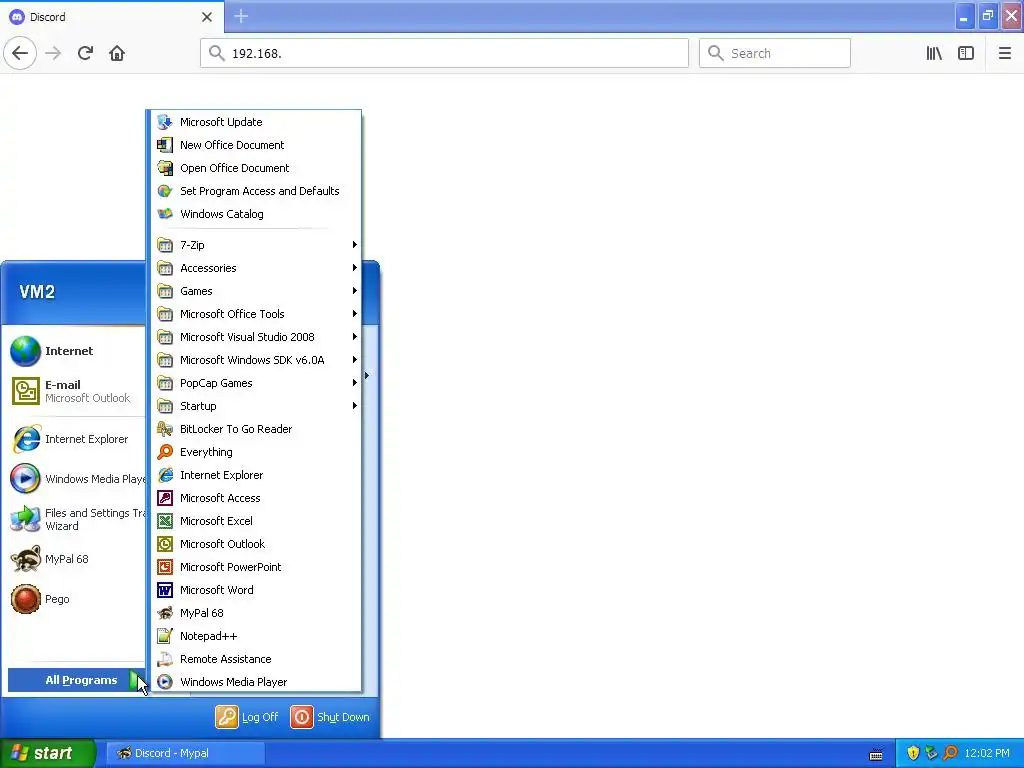1024x768 pixels.
Task: Reload the page with refresh icon
Action: [85, 53]
